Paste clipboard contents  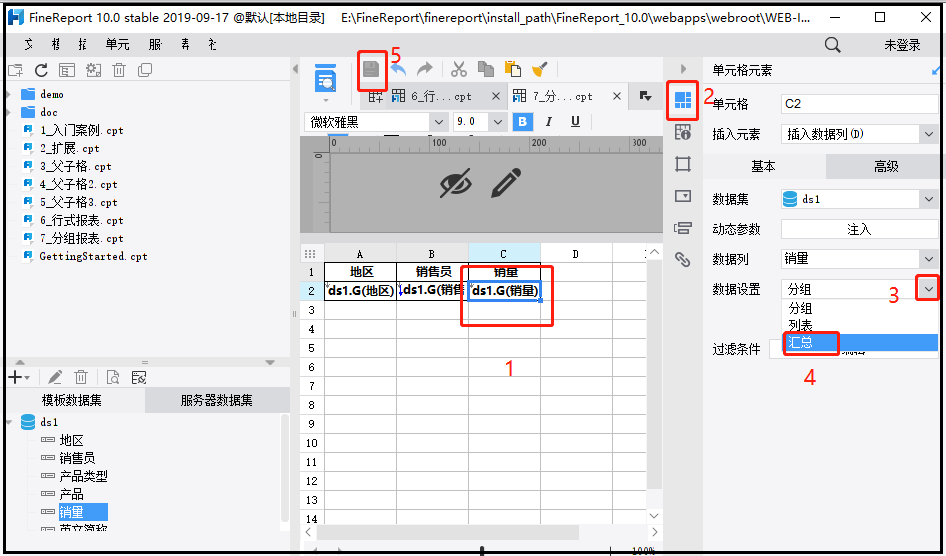click(513, 69)
